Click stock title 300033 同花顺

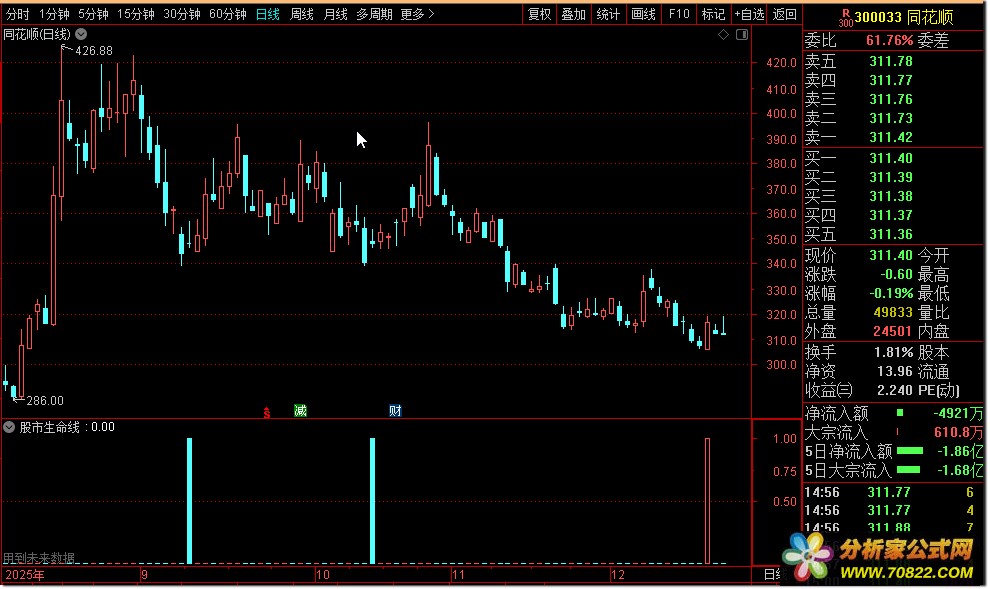(x=904, y=17)
